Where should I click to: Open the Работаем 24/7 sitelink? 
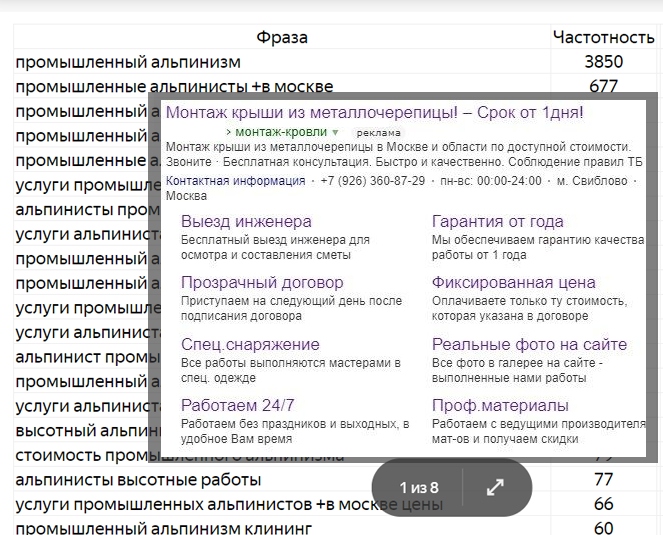pos(238,406)
